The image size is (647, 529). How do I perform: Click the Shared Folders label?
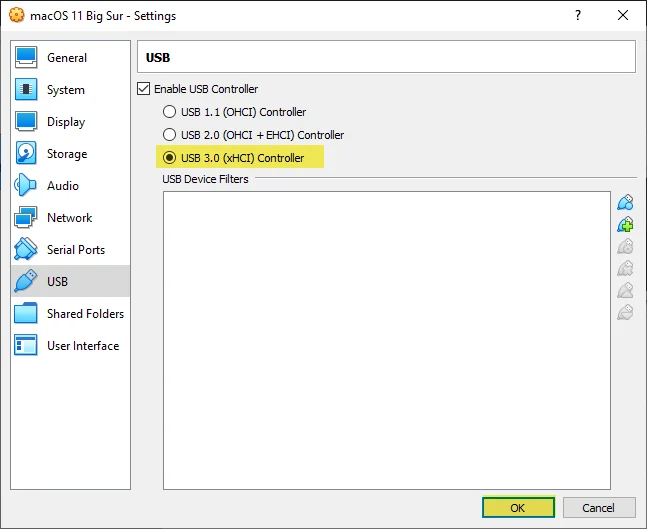pyautogui.click(x=85, y=314)
